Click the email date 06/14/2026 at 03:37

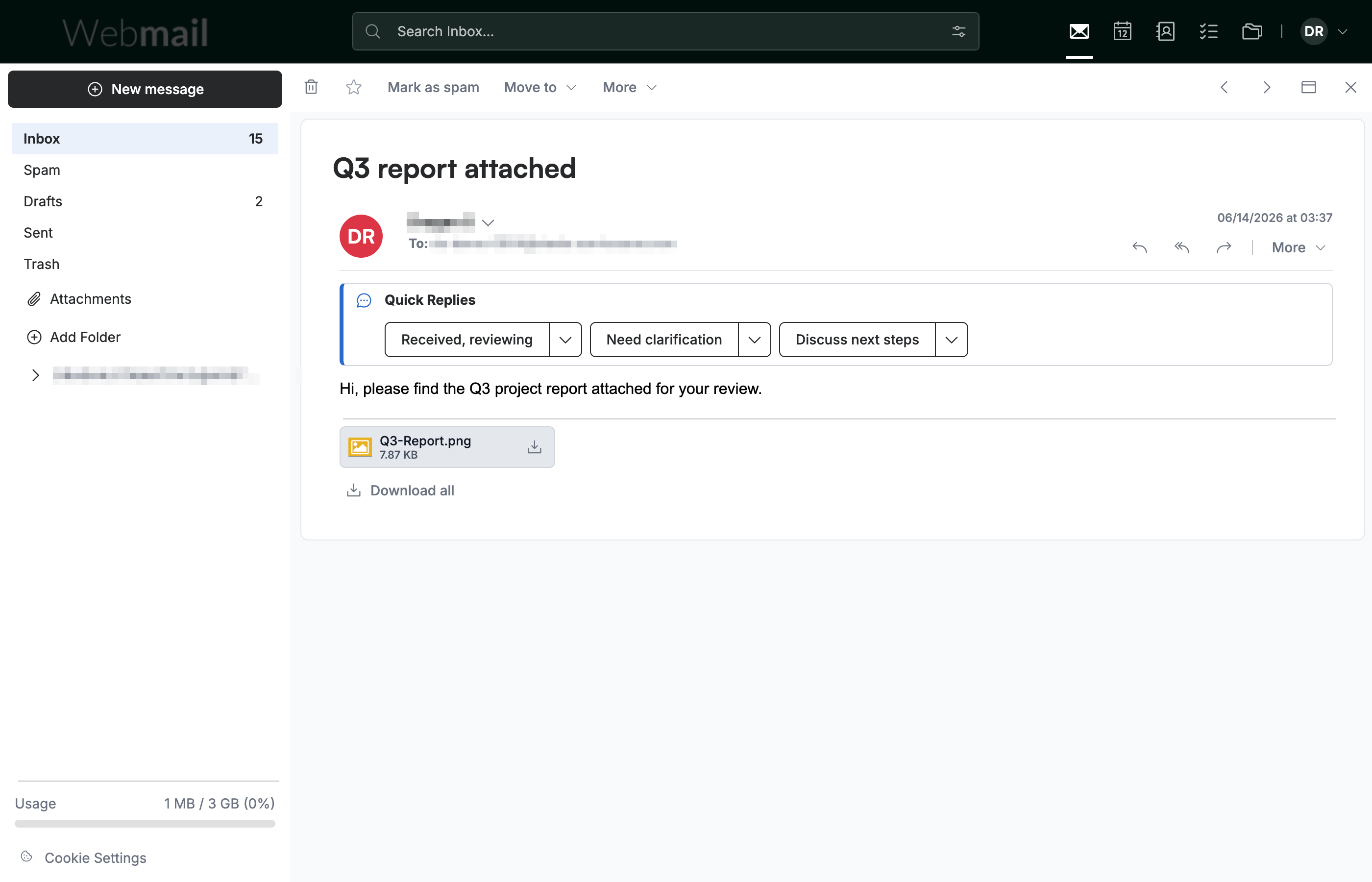(x=1274, y=218)
